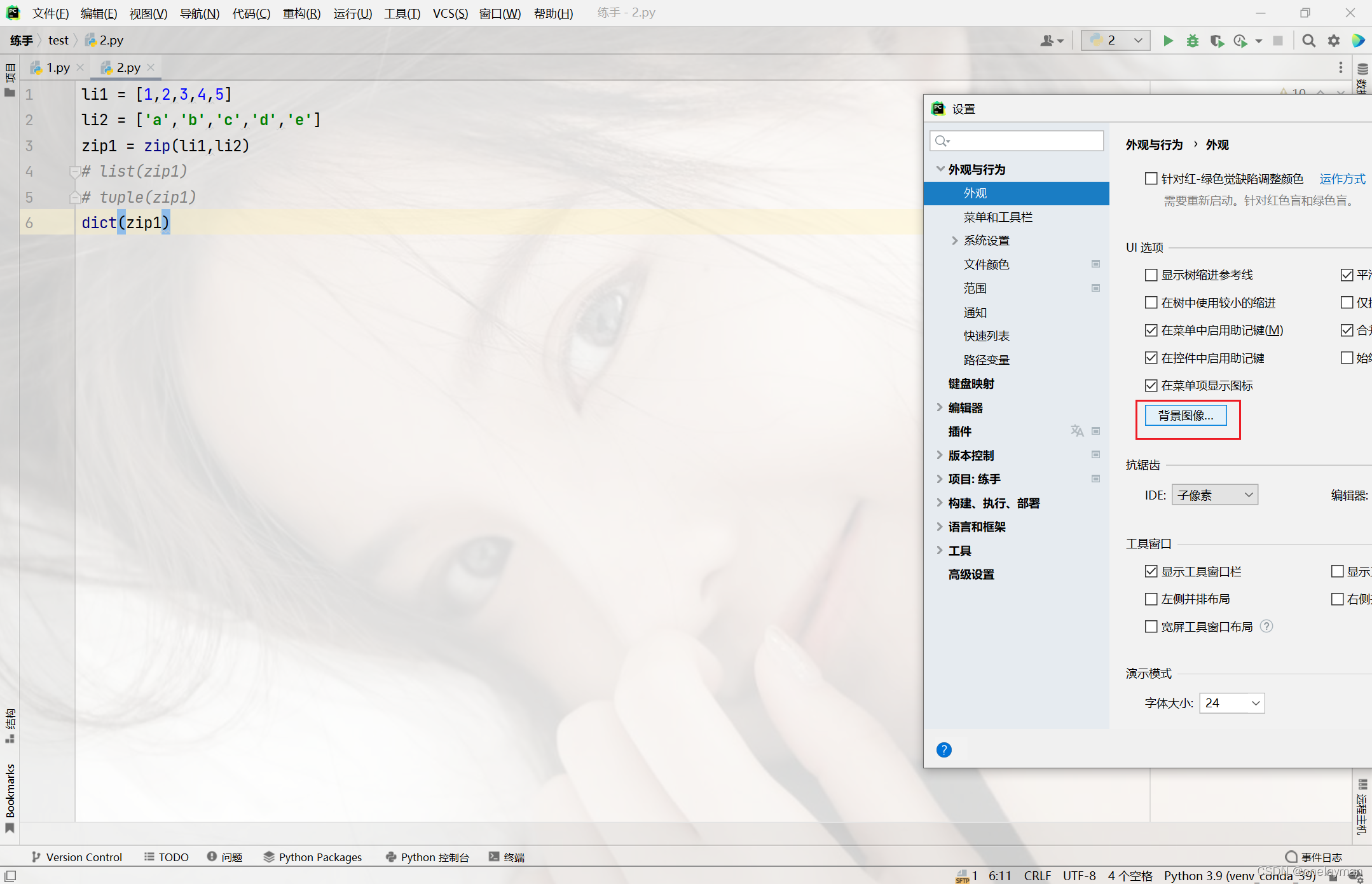The image size is (1372, 884).
Task: Click the Version Control tab icon
Action: click(36, 857)
